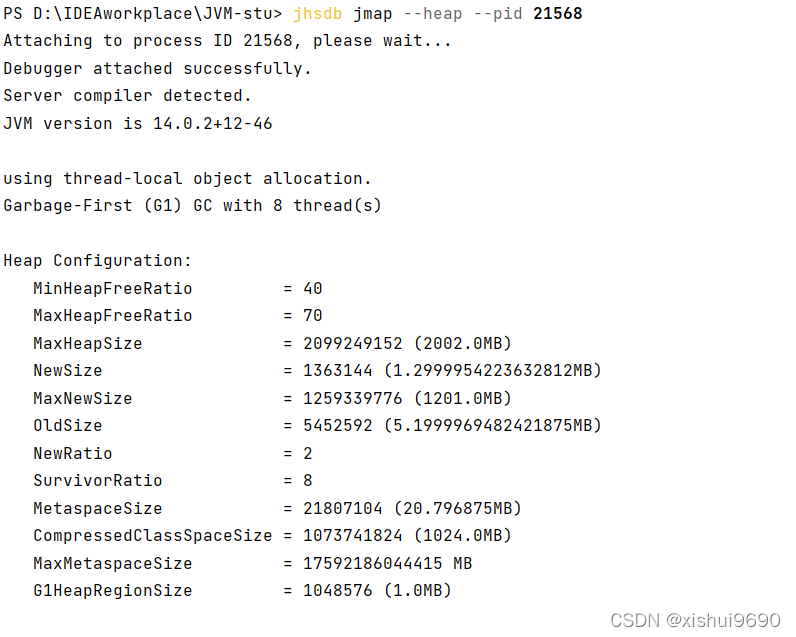Click the OldSize value 5452592
This screenshot has width=796, height=637.
point(338,425)
